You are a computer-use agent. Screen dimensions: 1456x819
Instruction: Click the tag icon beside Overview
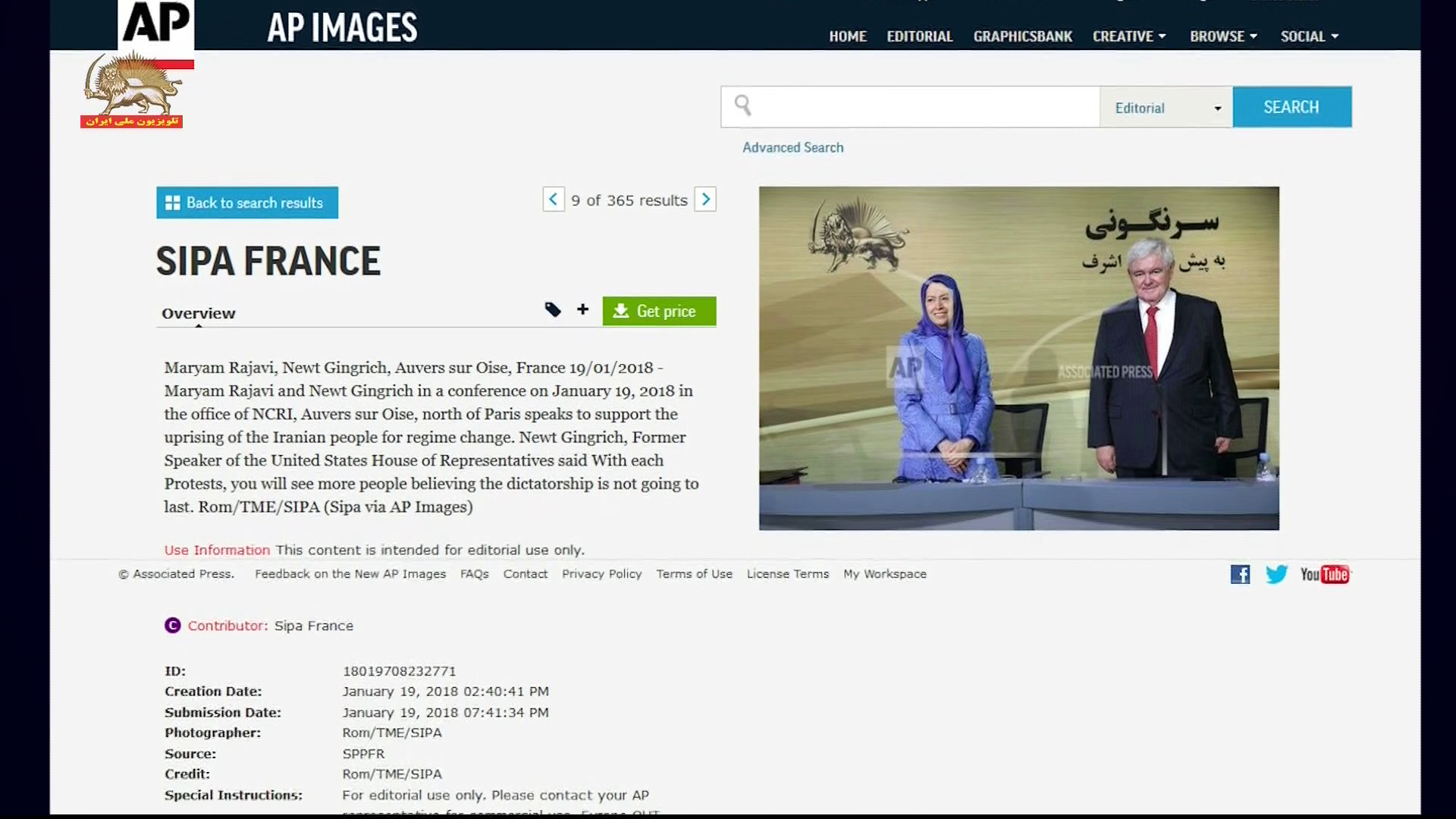(553, 309)
